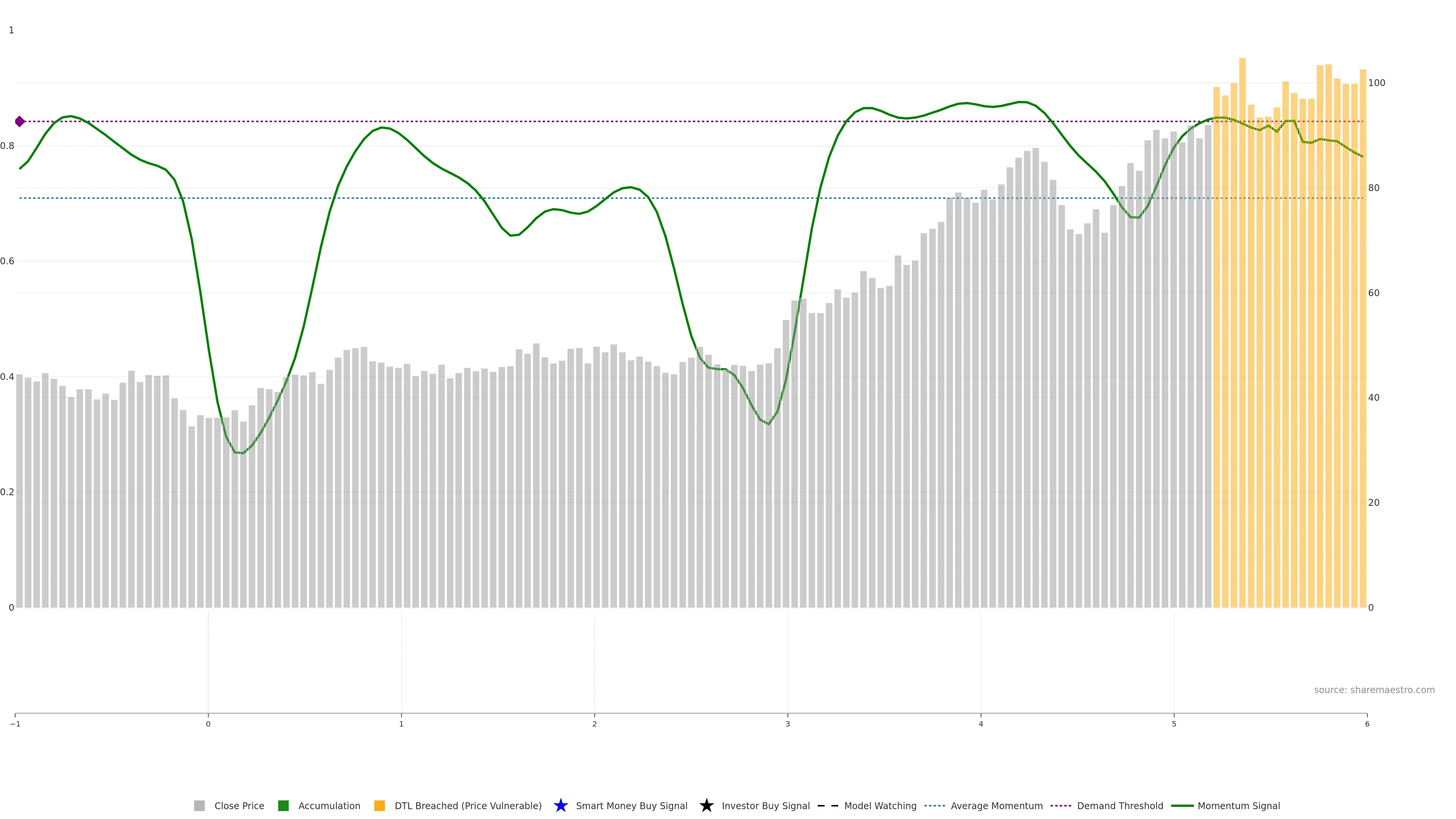Click the x-axis tick label 3
Screen dimensions: 1456x819
click(x=788, y=724)
